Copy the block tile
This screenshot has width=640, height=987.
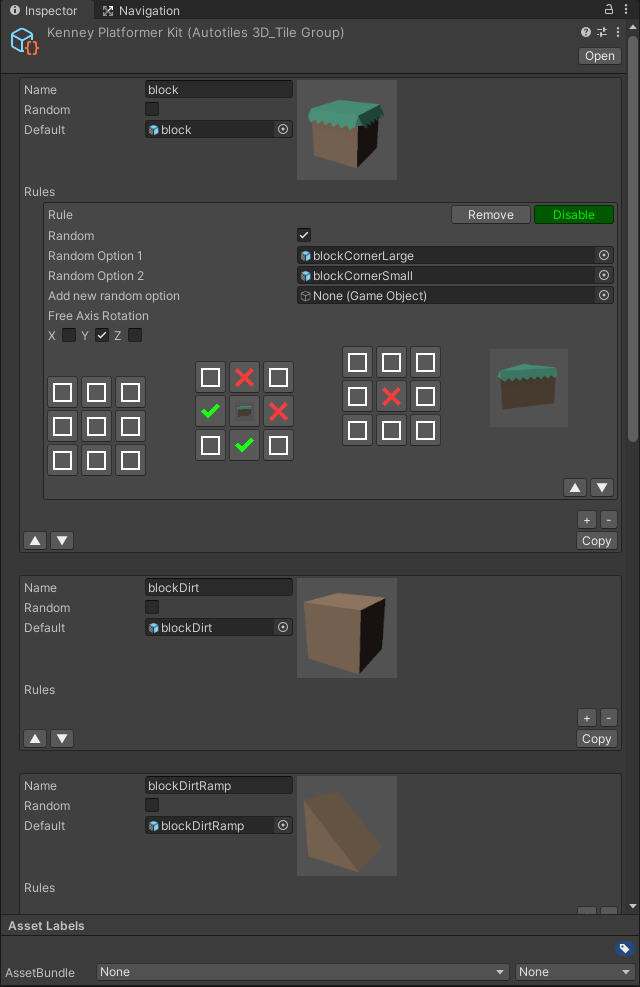[x=597, y=541]
